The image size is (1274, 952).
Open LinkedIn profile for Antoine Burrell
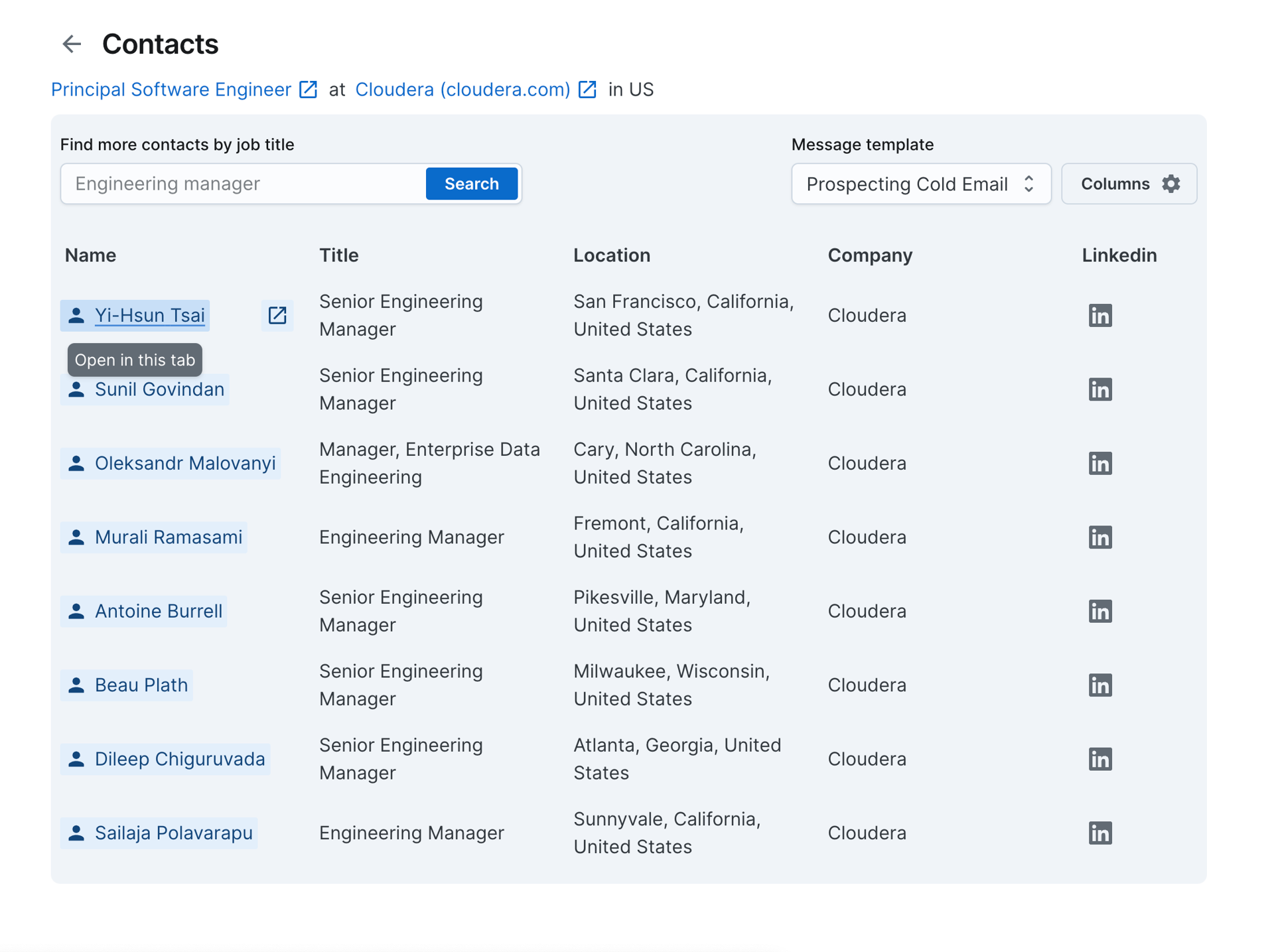(x=1100, y=612)
